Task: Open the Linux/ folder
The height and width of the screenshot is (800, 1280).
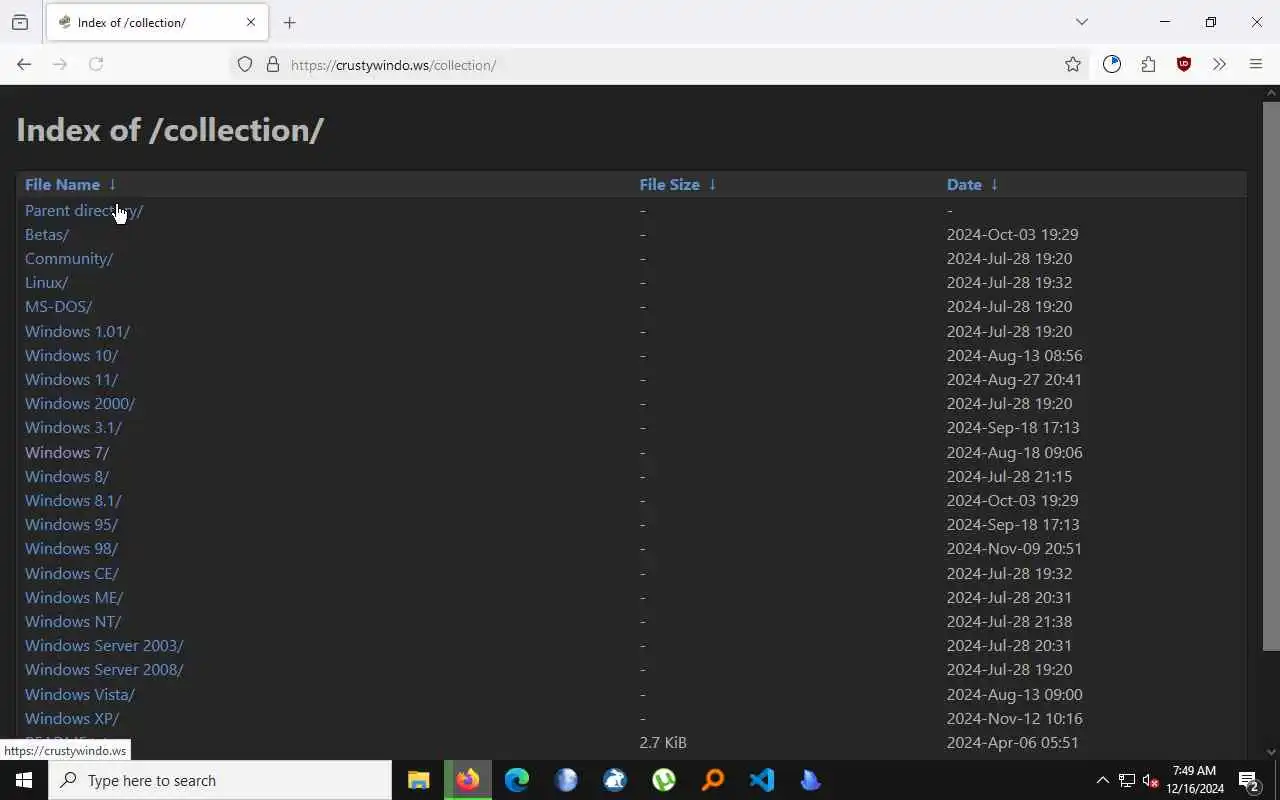Action: pyautogui.click(x=46, y=282)
